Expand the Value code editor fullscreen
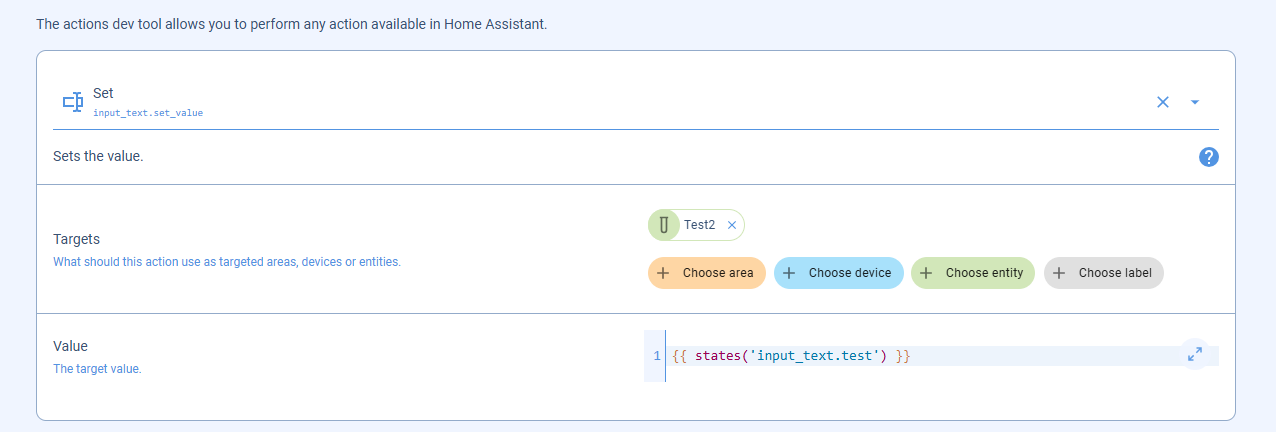 pyautogui.click(x=1195, y=354)
